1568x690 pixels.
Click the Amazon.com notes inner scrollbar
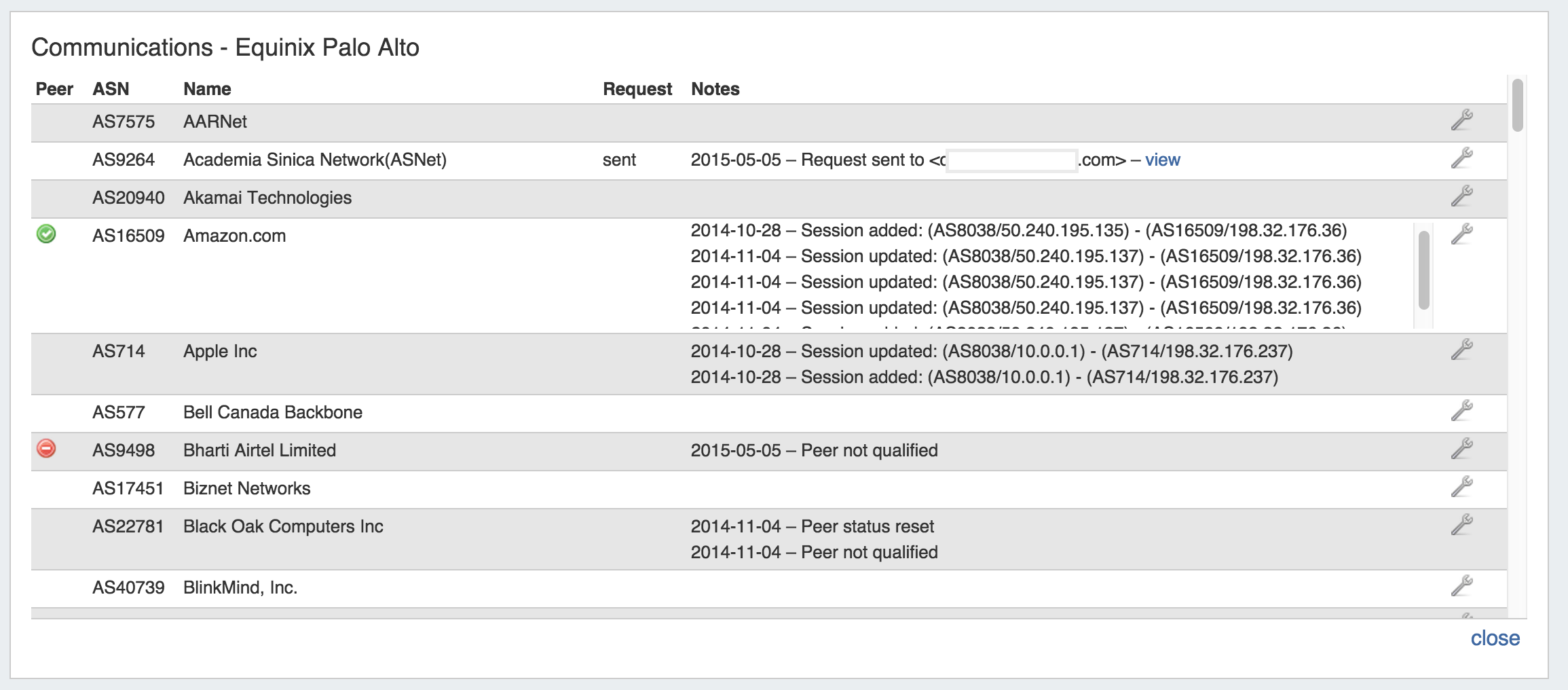(1424, 270)
